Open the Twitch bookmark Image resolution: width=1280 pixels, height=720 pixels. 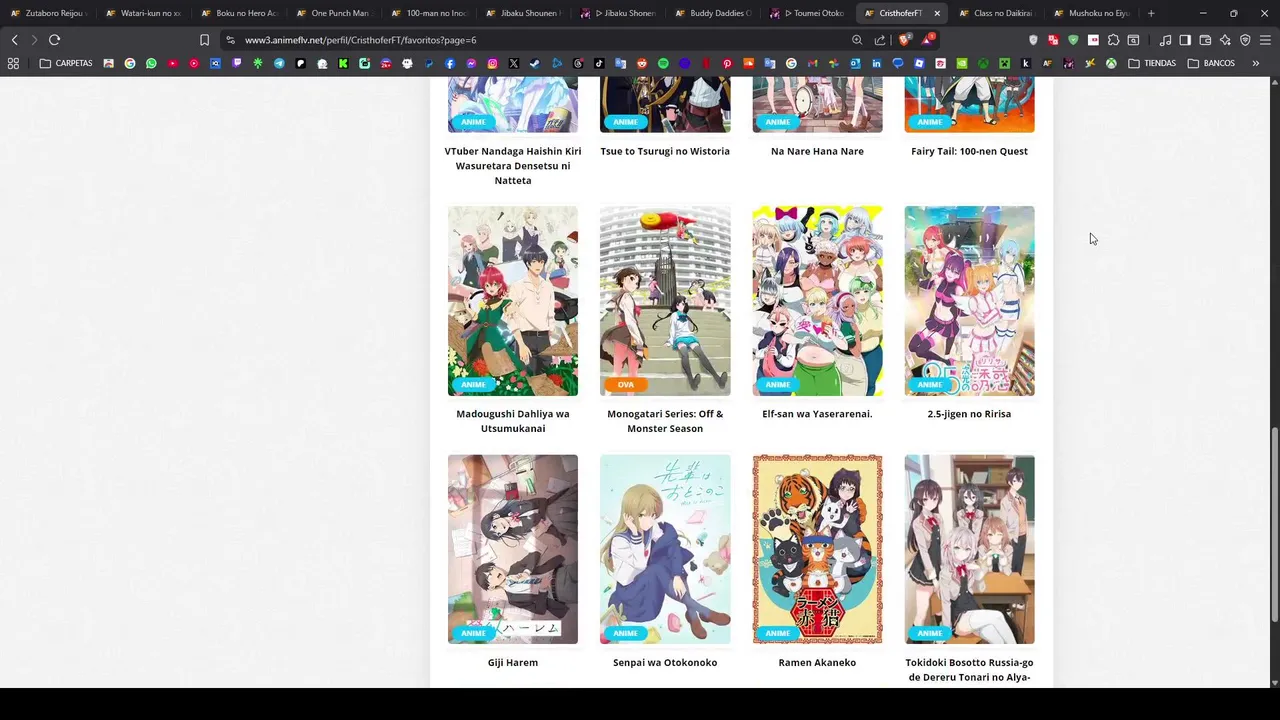pyautogui.click(x=236, y=63)
